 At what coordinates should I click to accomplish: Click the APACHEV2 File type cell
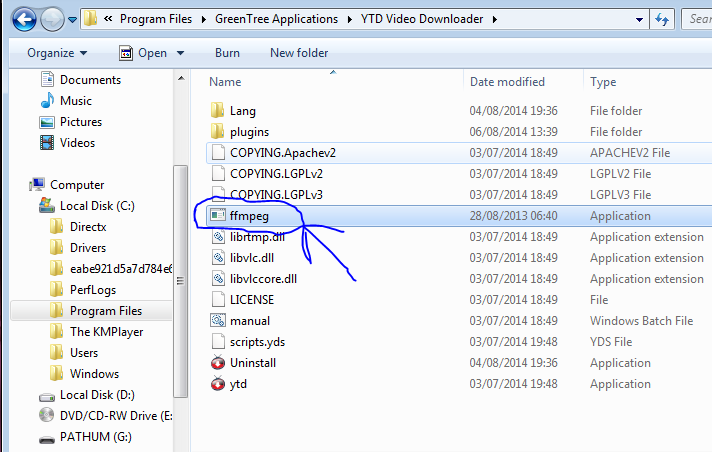(x=630, y=153)
